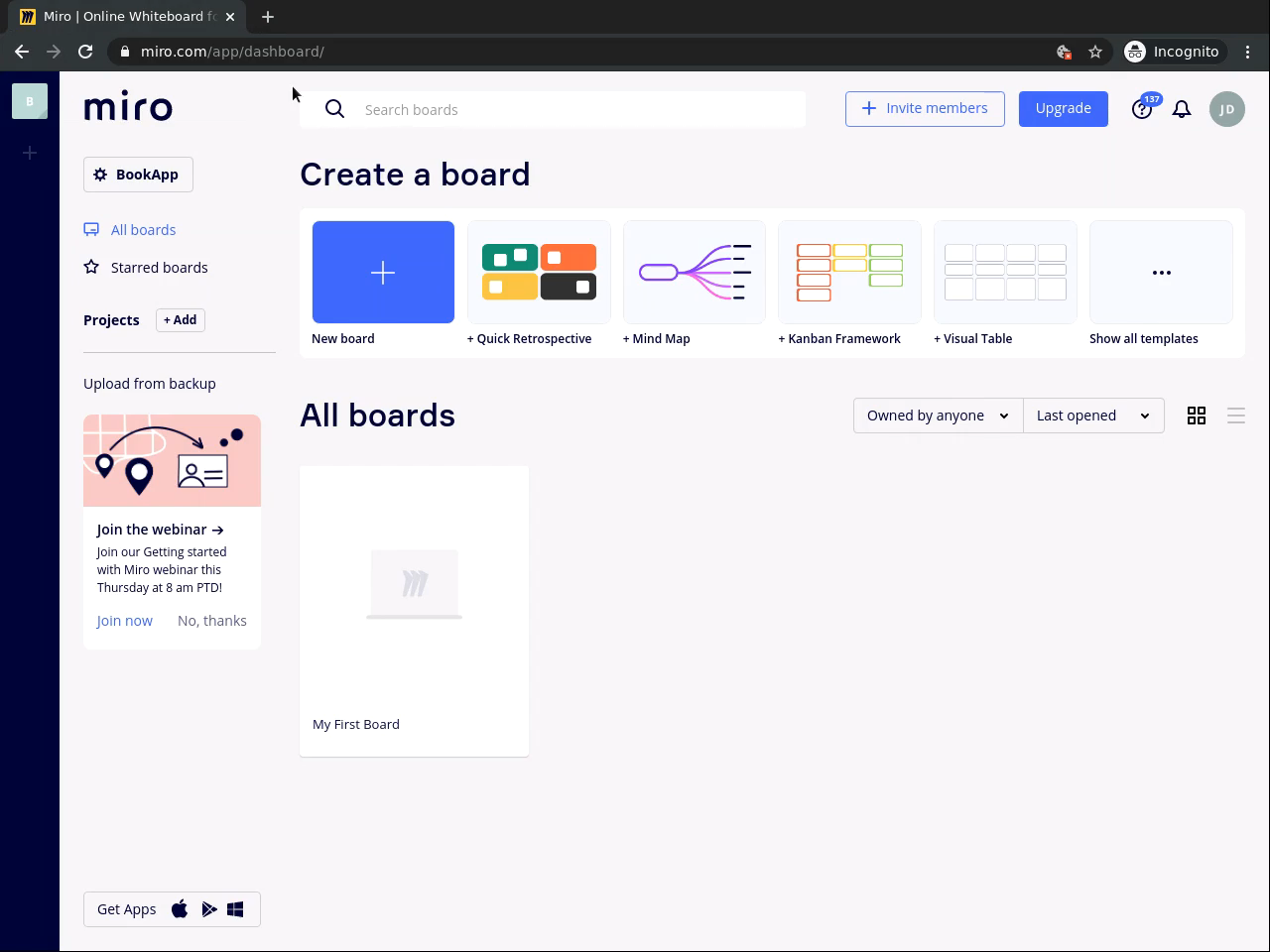Screen dimensions: 1270x952
Task: Choose the Kanban Framework template
Action: click(x=849, y=272)
